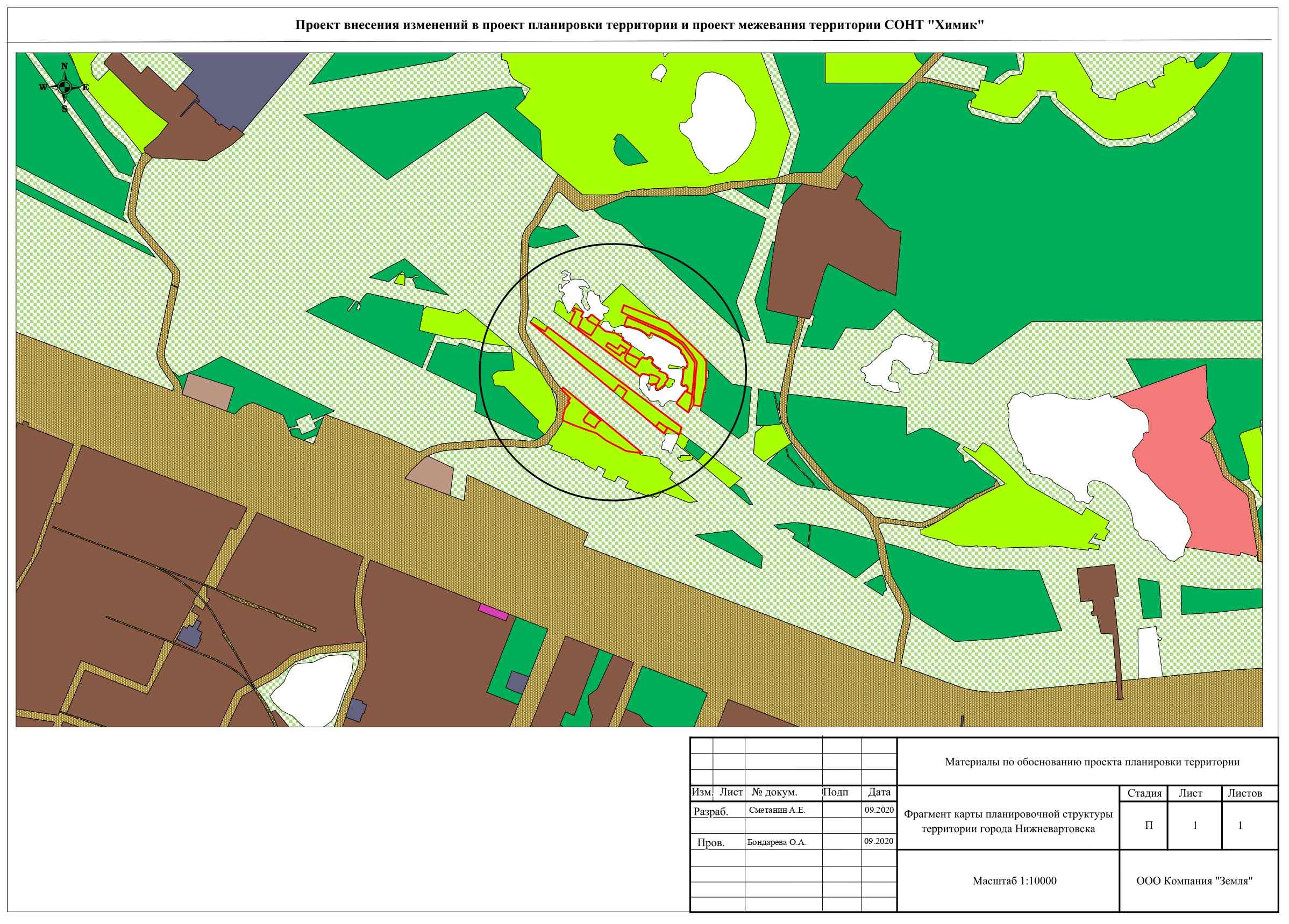Click the 'Листов' column header
The height and width of the screenshot is (924, 1289).
tap(1245, 793)
